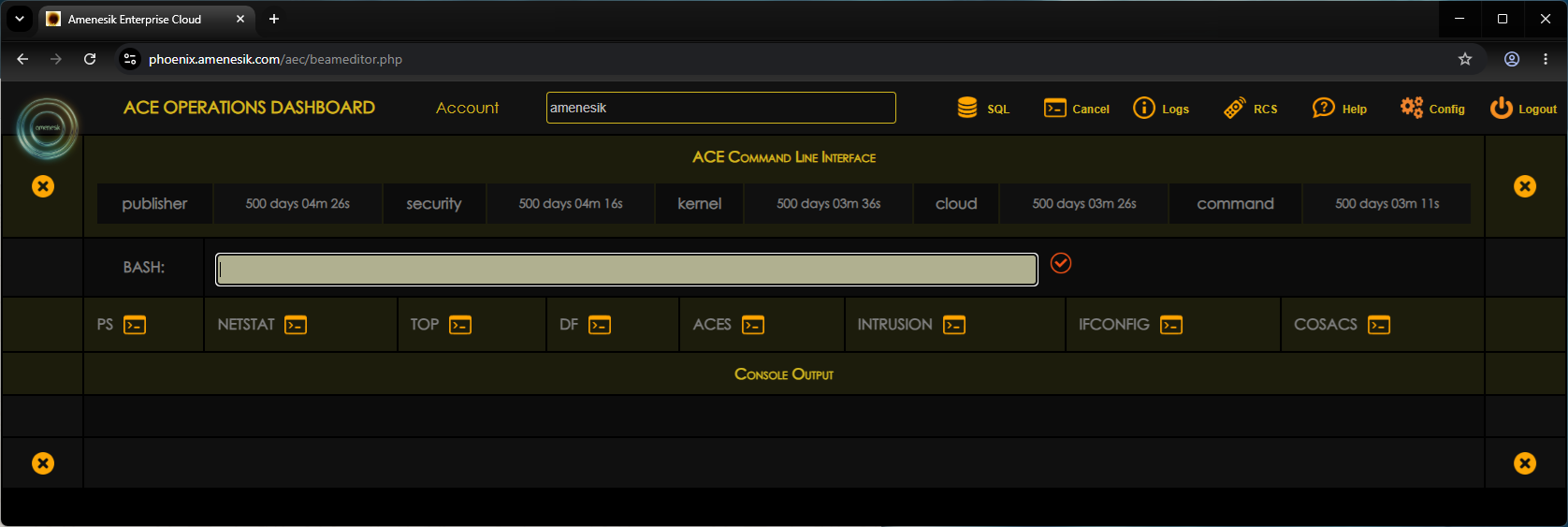Viewport: 1568px width, 527px height.
Task: Run the ACES terminal icon
Action: pos(753,325)
